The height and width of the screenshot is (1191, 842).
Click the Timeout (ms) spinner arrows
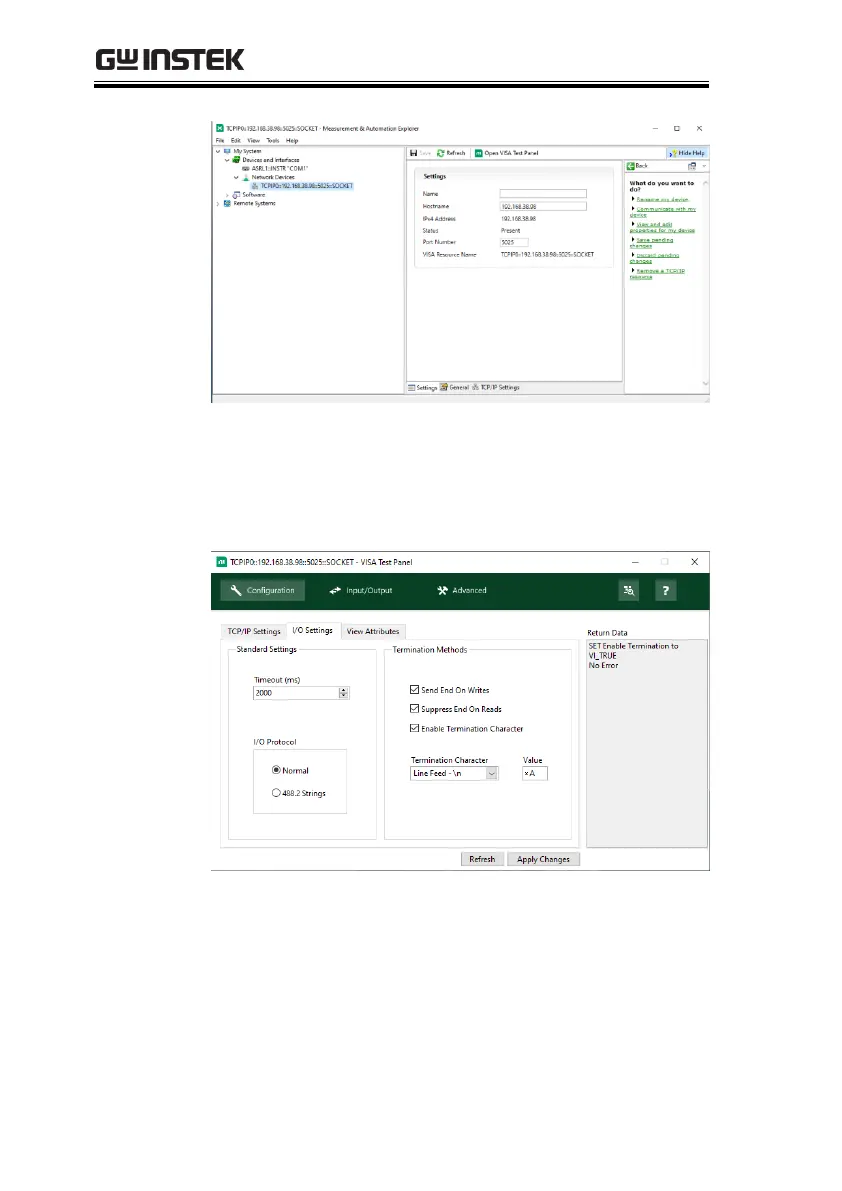pyautogui.click(x=344, y=692)
